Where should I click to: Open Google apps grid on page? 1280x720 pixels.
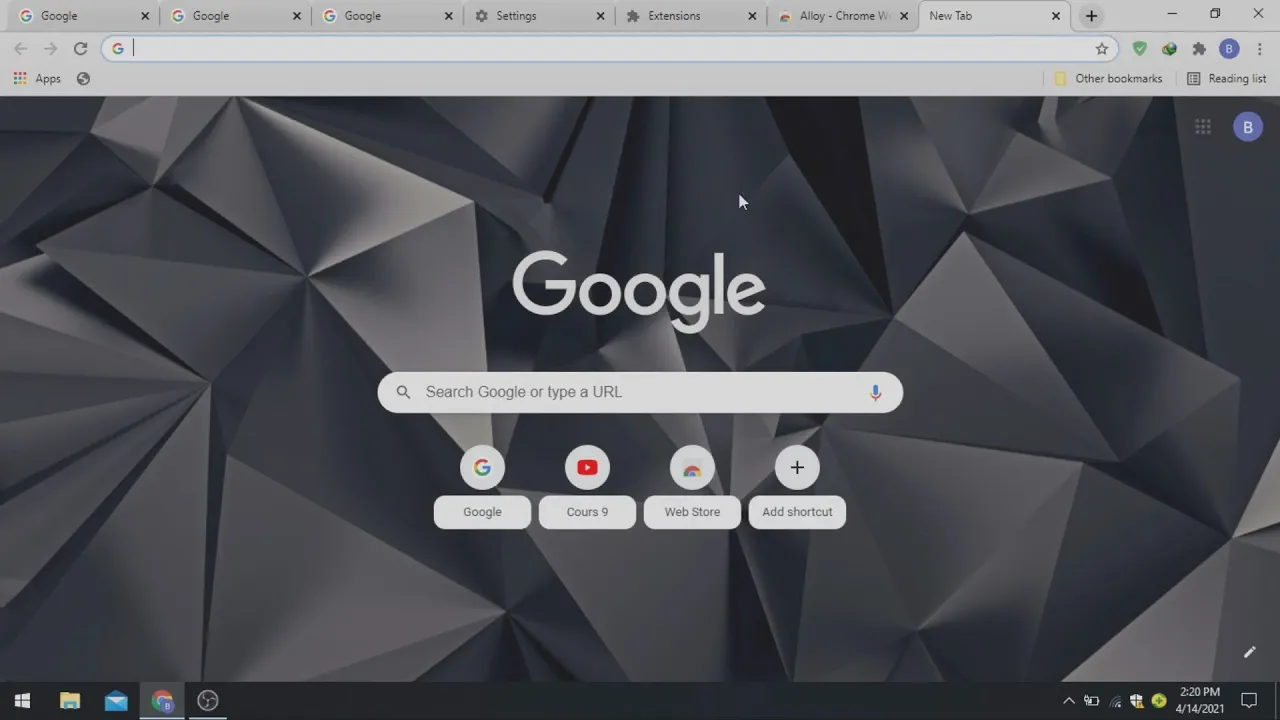point(1203,127)
